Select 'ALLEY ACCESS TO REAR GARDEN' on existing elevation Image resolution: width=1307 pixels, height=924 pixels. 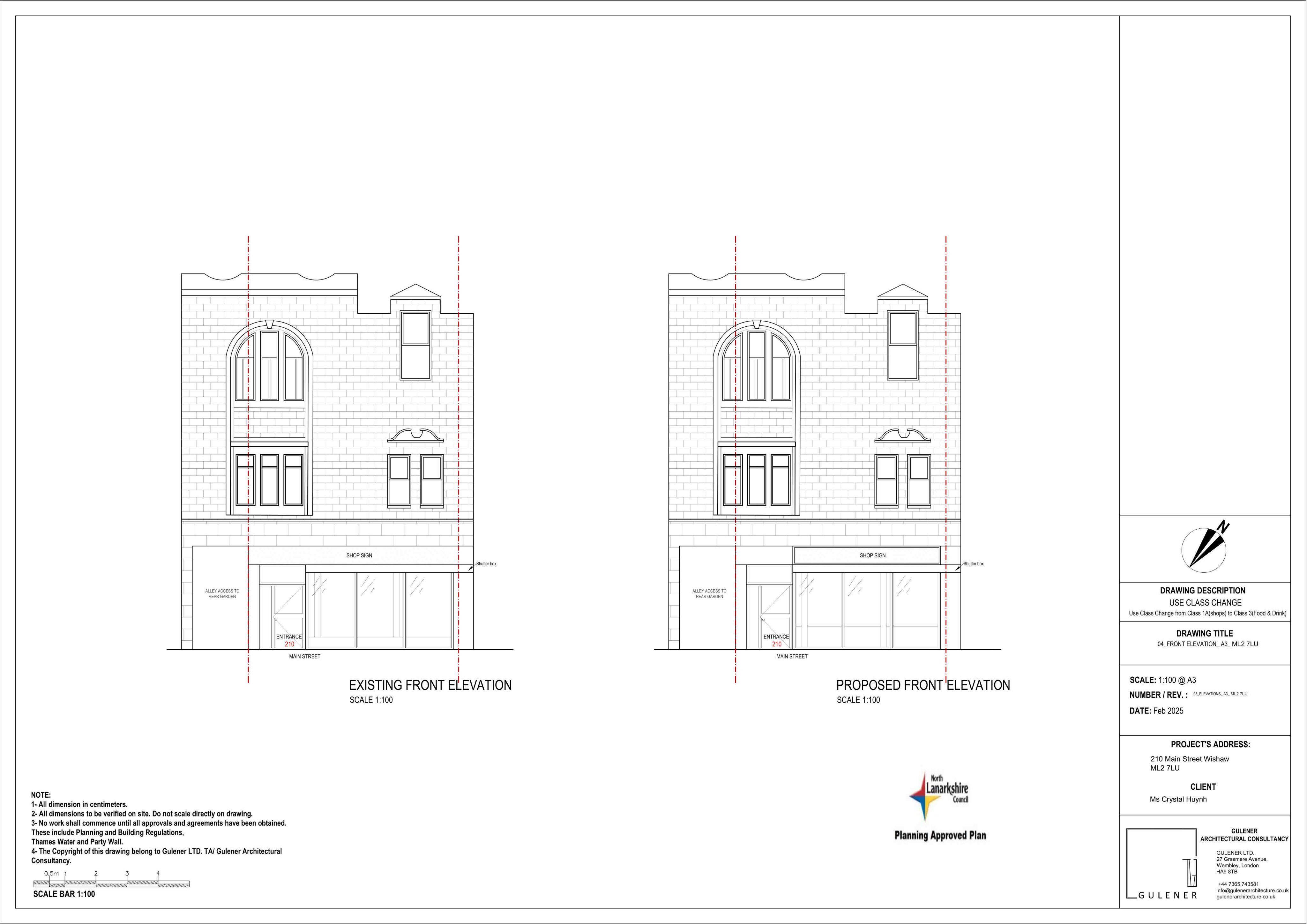(222, 594)
